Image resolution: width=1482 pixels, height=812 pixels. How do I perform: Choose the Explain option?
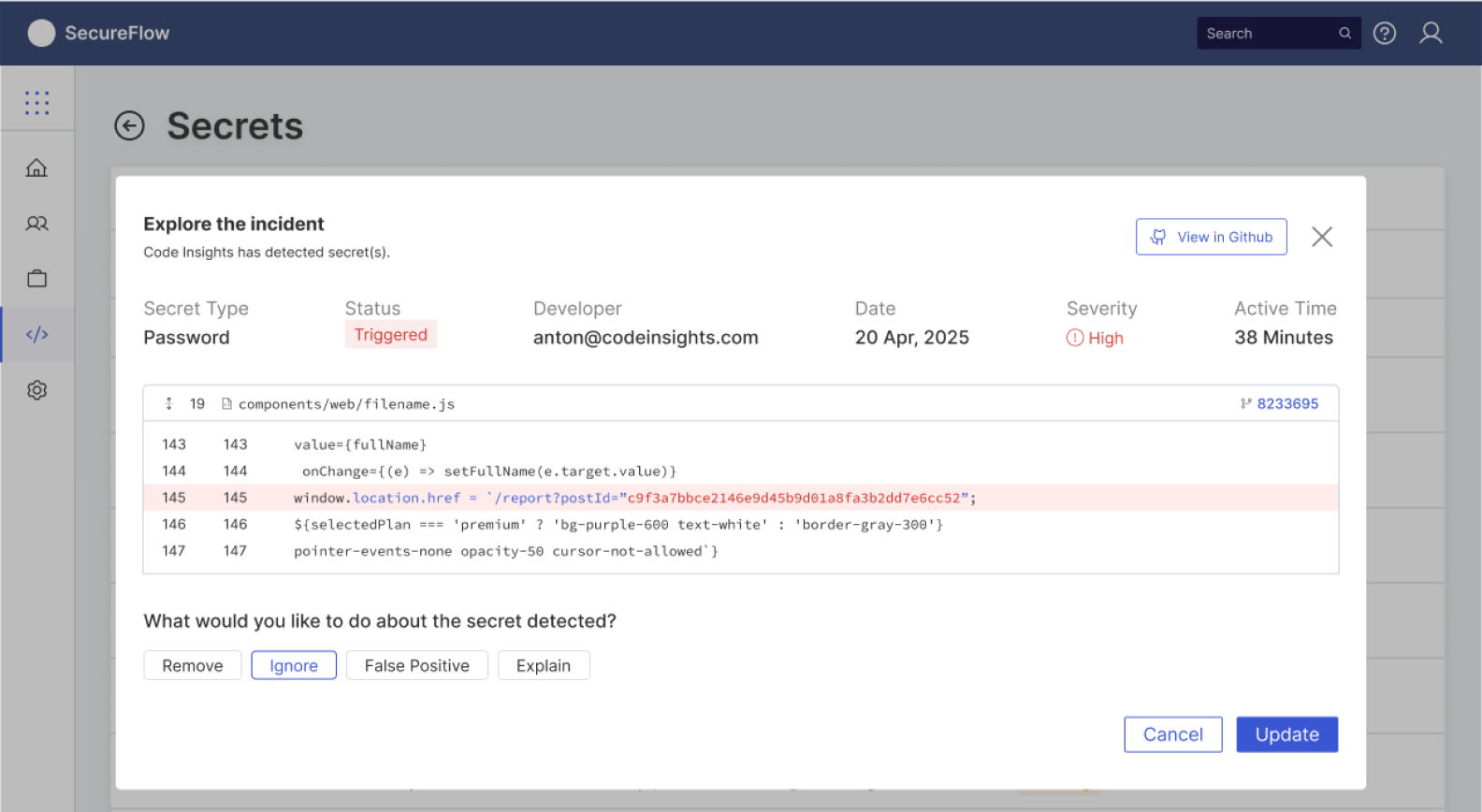[x=543, y=666]
